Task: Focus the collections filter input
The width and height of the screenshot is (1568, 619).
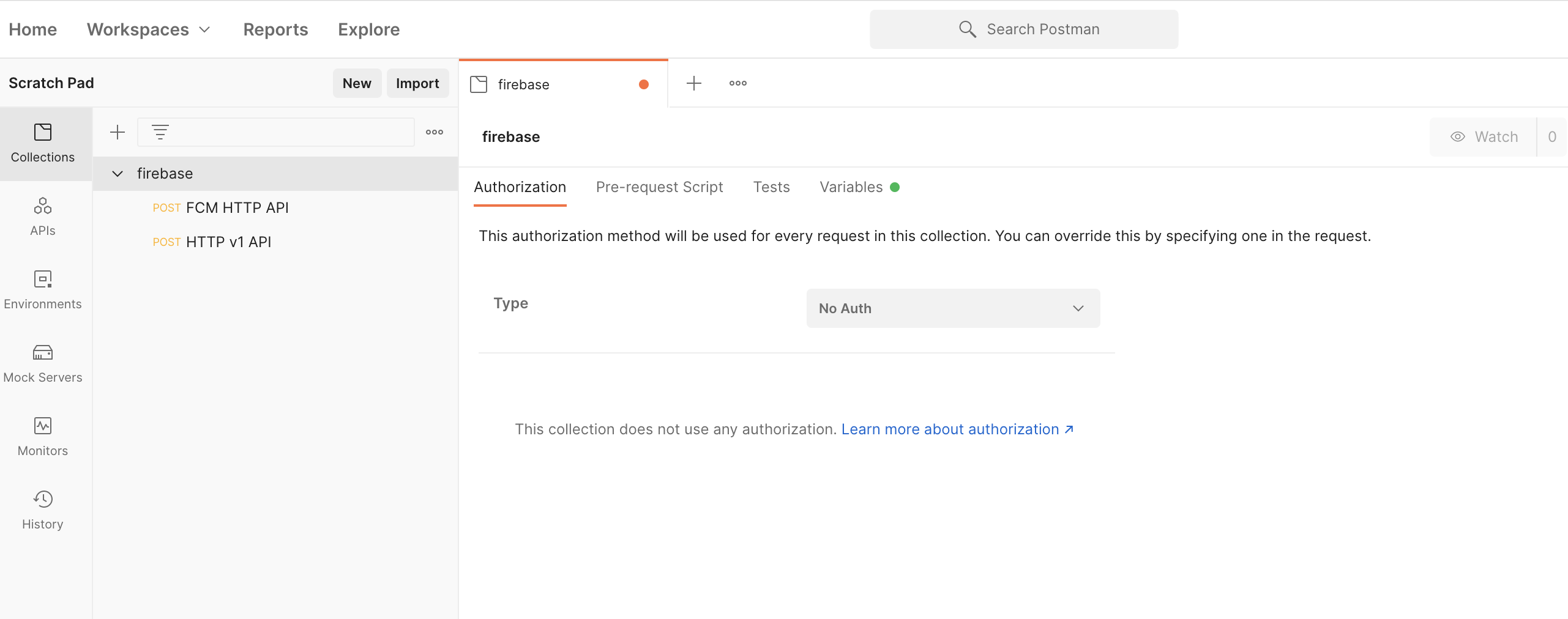Action: pos(276,132)
